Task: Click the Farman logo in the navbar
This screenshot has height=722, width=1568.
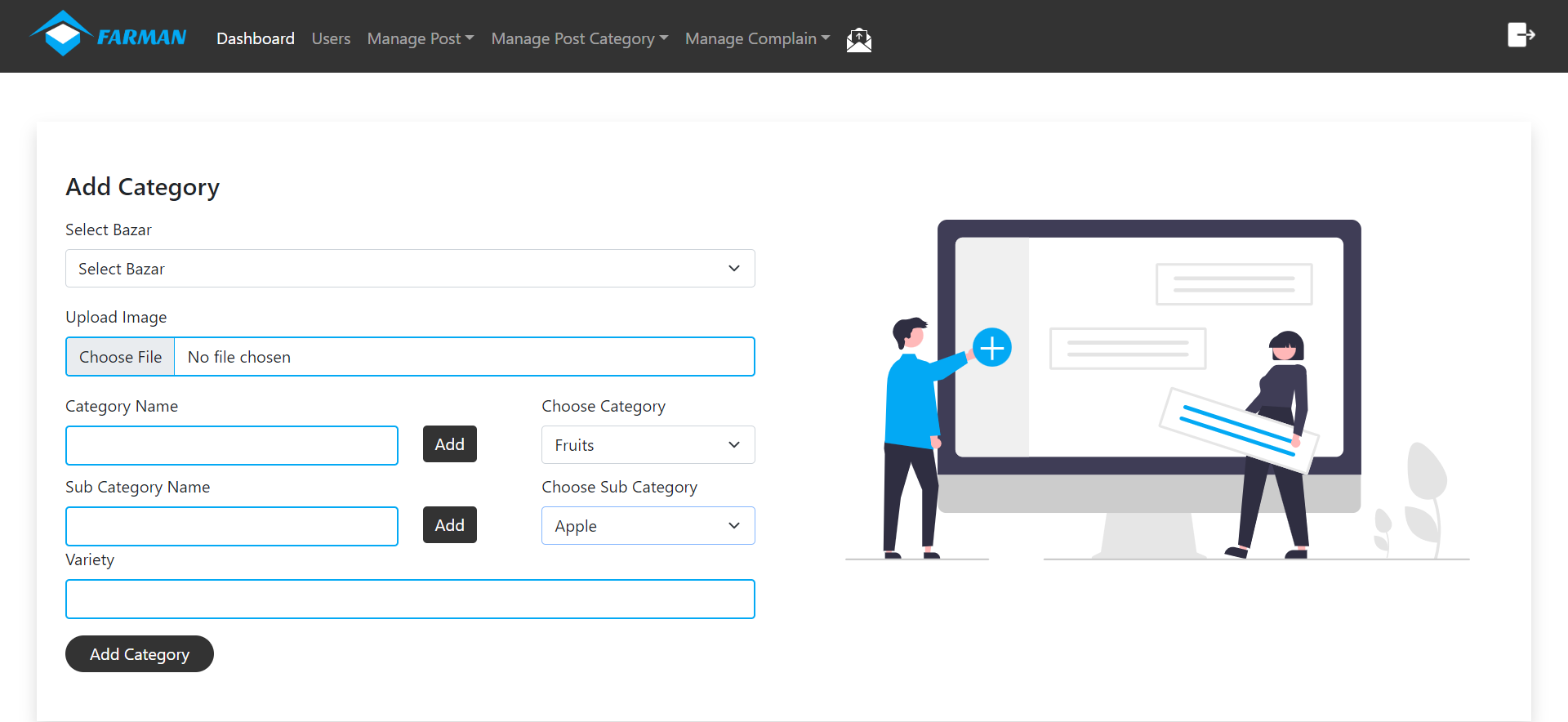Action: 108,34
